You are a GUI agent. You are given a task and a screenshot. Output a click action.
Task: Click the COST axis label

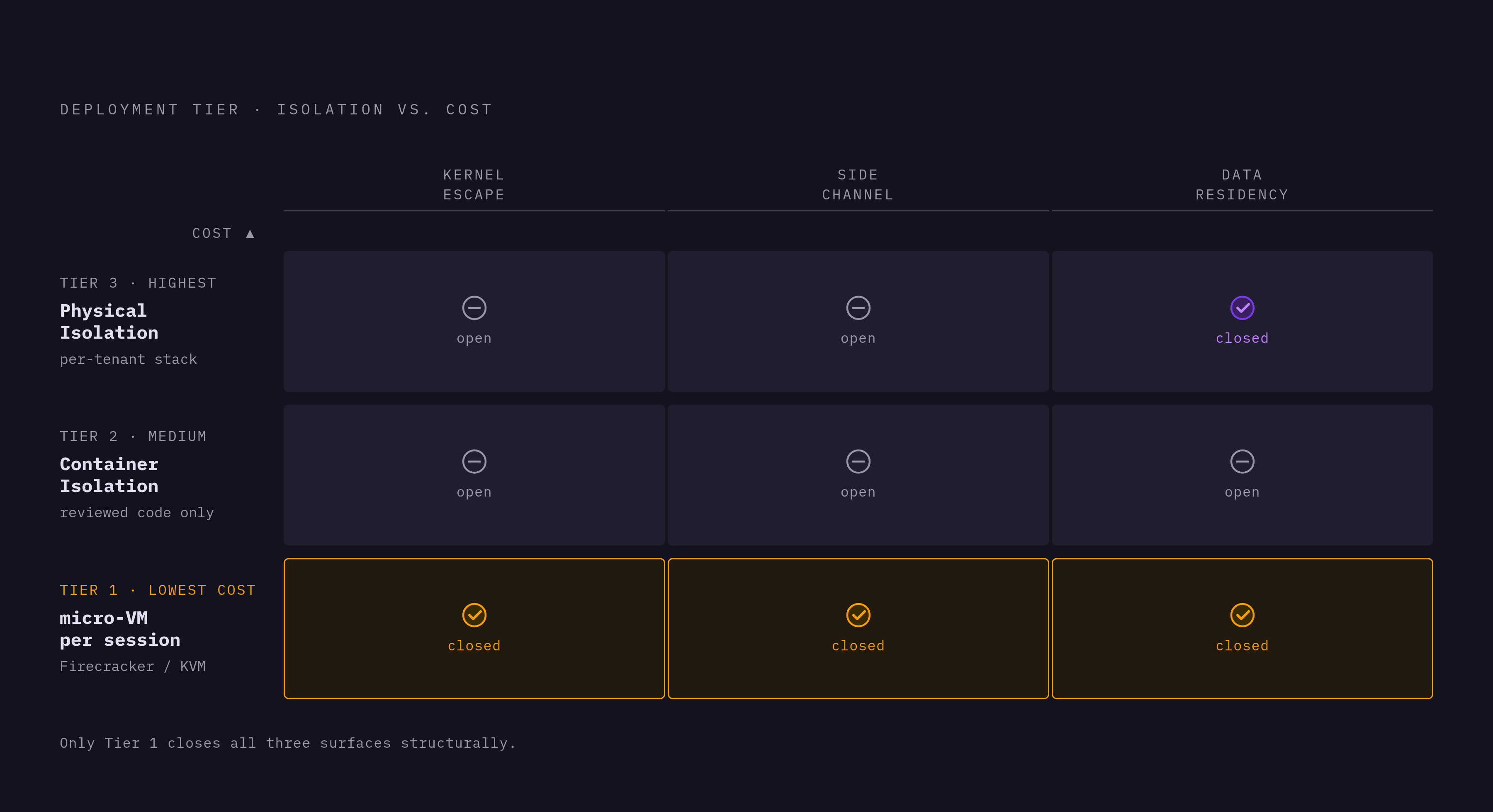pyautogui.click(x=212, y=233)
